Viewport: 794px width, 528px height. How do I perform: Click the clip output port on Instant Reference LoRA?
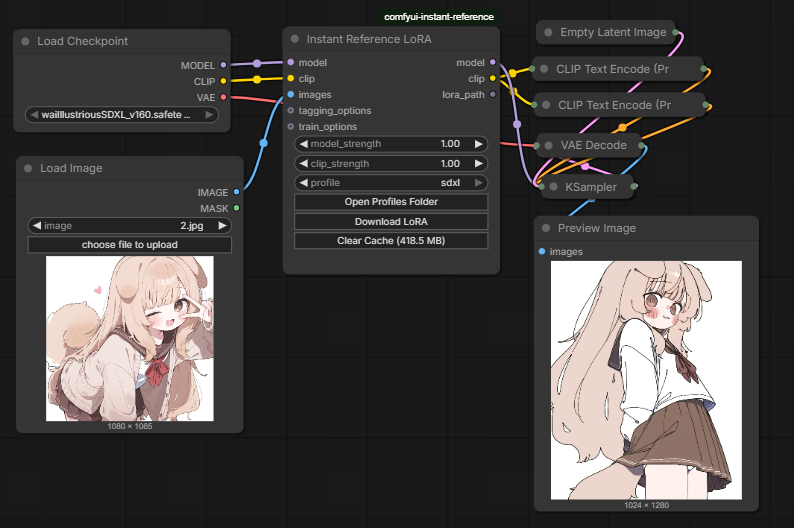[x=493, y=78]
